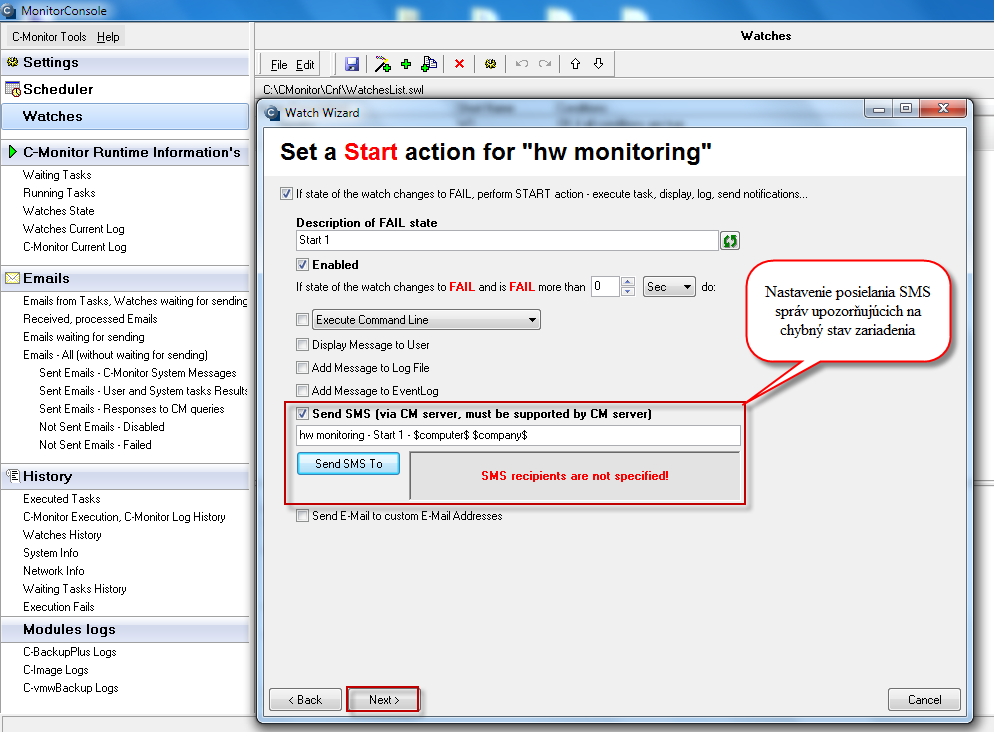Open Executed Tasks under History
Screen dimensions: 994x732
tap(61, 499)
